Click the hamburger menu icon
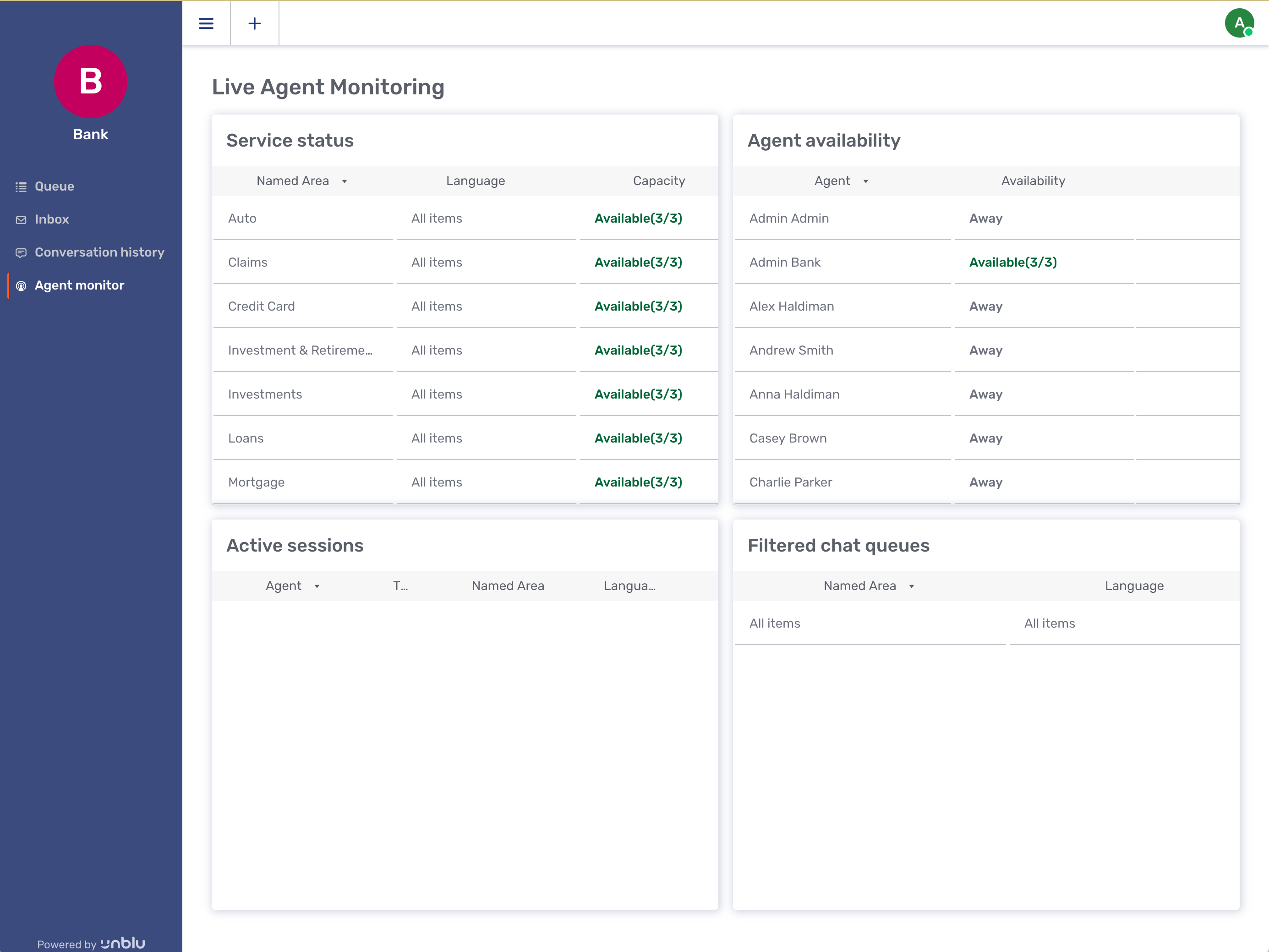 click(206, 23)
